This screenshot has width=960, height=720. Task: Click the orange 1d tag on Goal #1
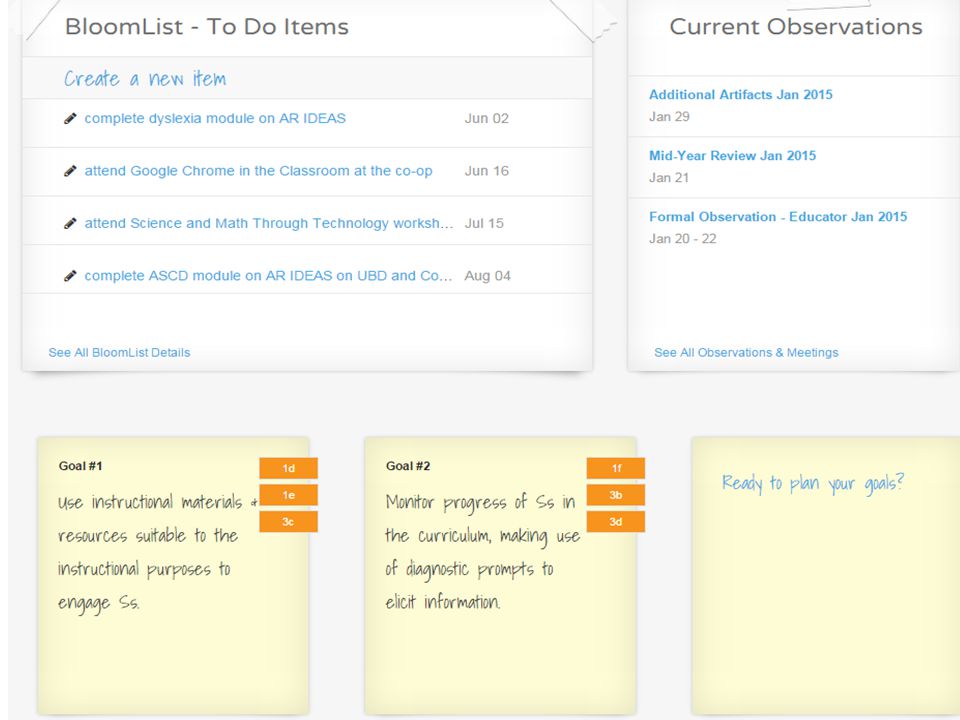pos(288,468)
